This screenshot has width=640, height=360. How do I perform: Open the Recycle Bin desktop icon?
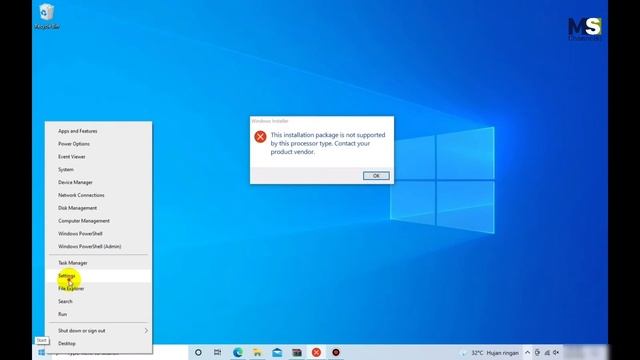(47, 16)
